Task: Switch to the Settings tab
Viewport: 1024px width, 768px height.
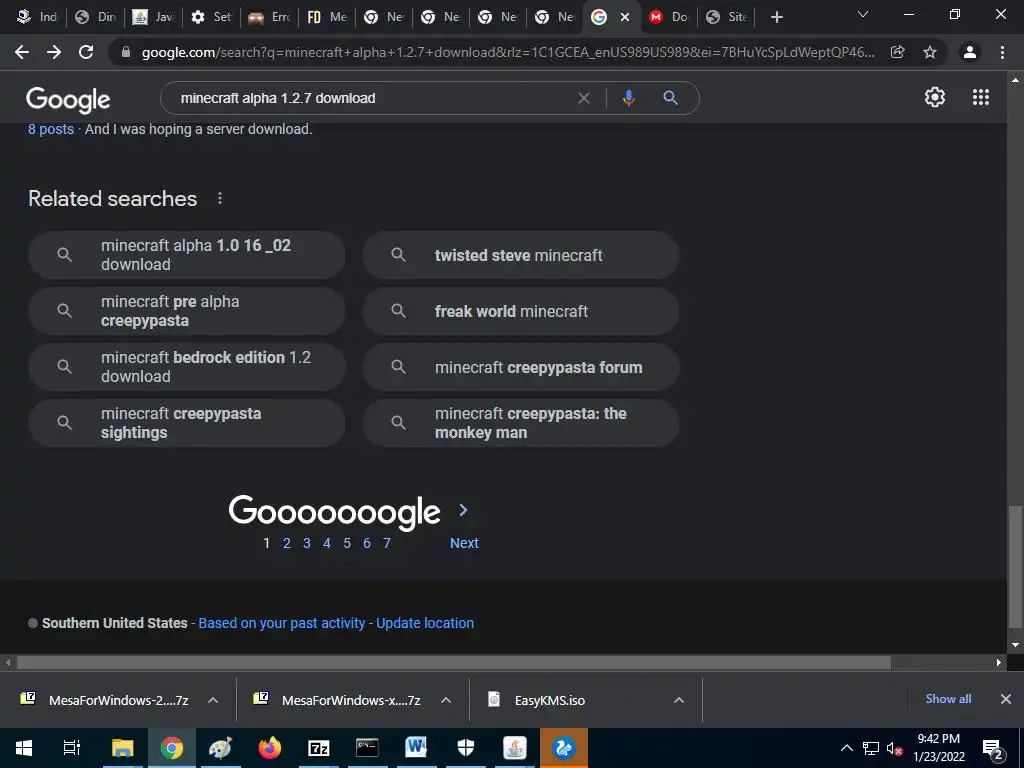Action: point(210,17)
